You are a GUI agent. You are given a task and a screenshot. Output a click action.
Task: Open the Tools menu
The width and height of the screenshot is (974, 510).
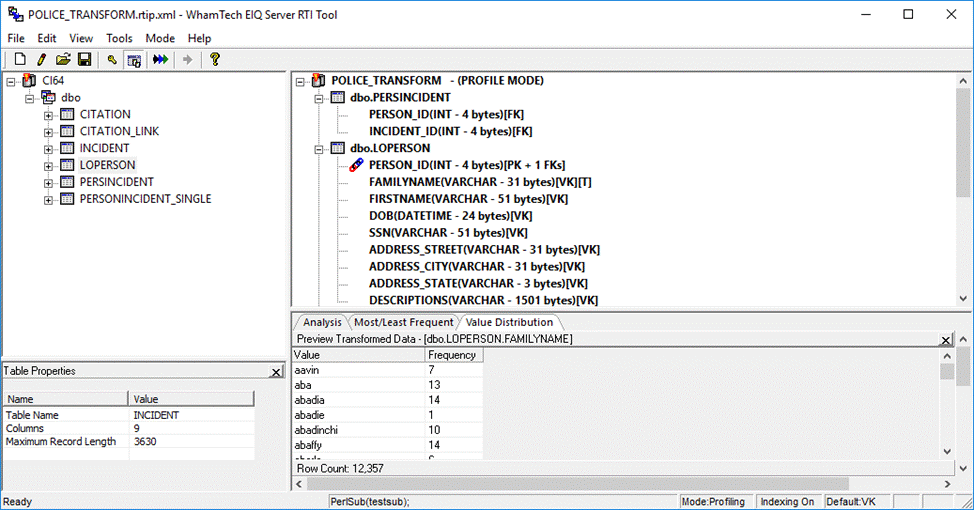click(119, 38)
